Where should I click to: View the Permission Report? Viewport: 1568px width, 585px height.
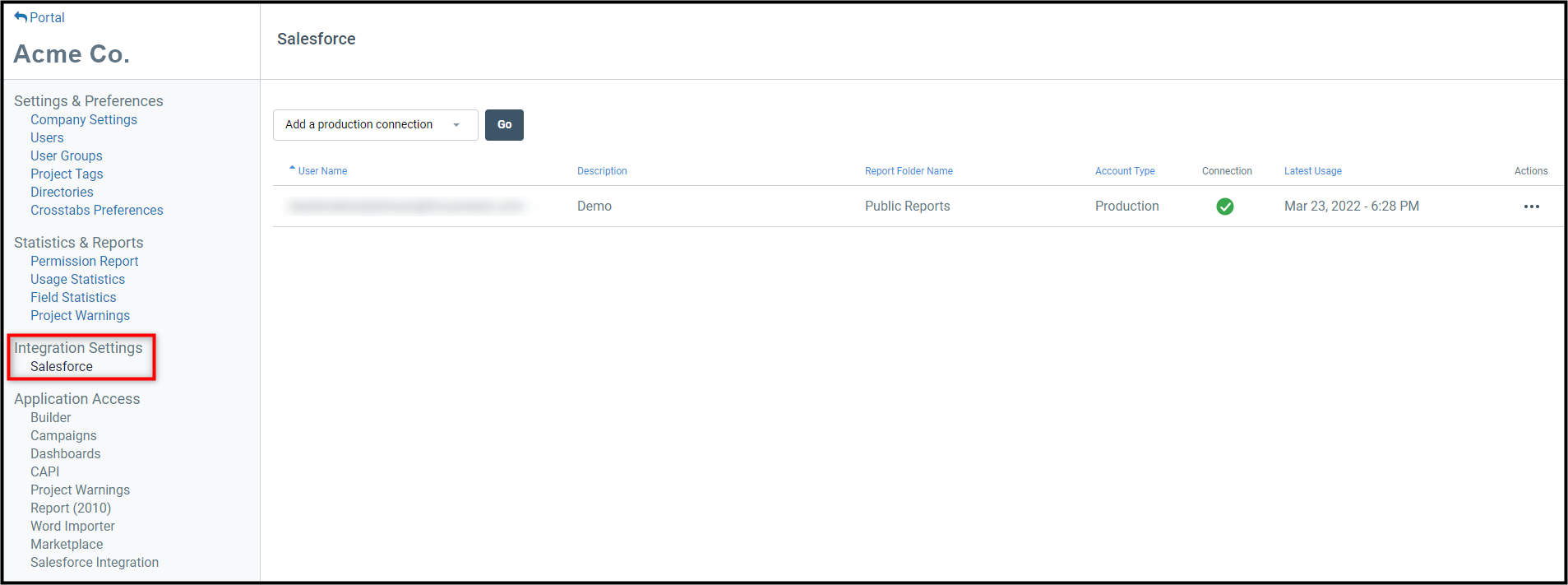pyautogui.click(x=85, y=261)
